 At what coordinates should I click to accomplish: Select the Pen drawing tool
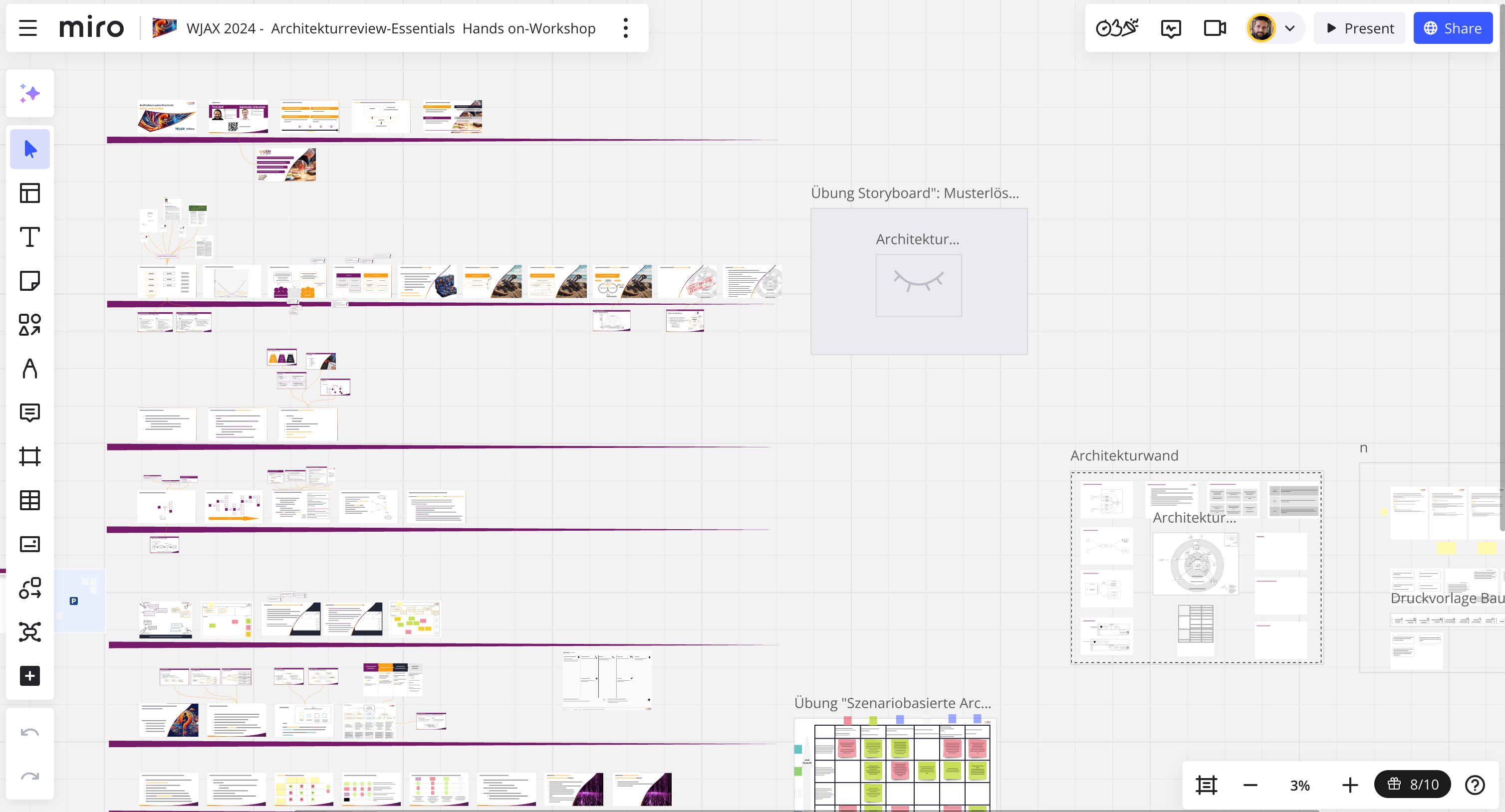pyautogui.click(x=30, y=369)
